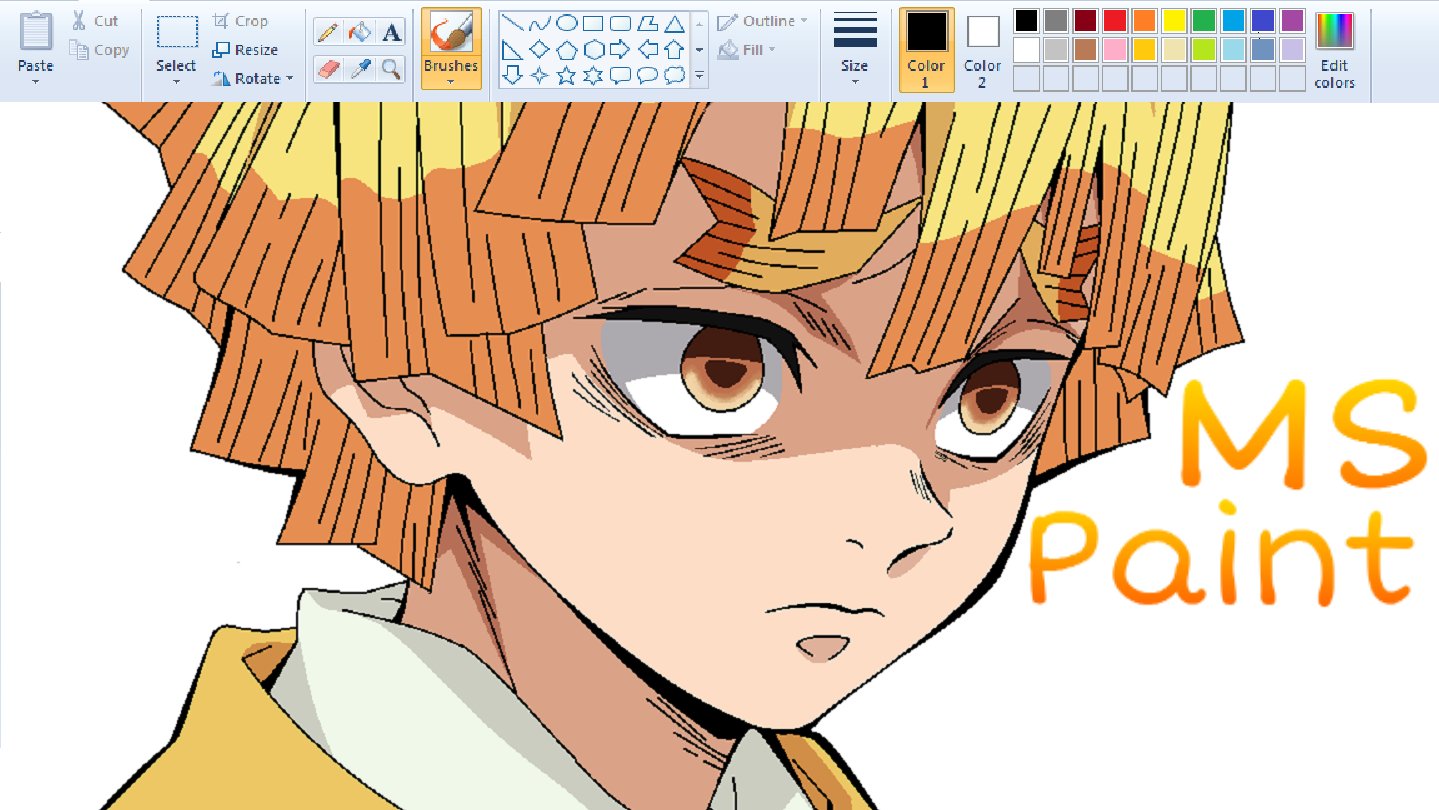The width and height of the screenshot is (1439, 810).
Task: Choose the yellow palette swatch
Action: [1174, 20]
